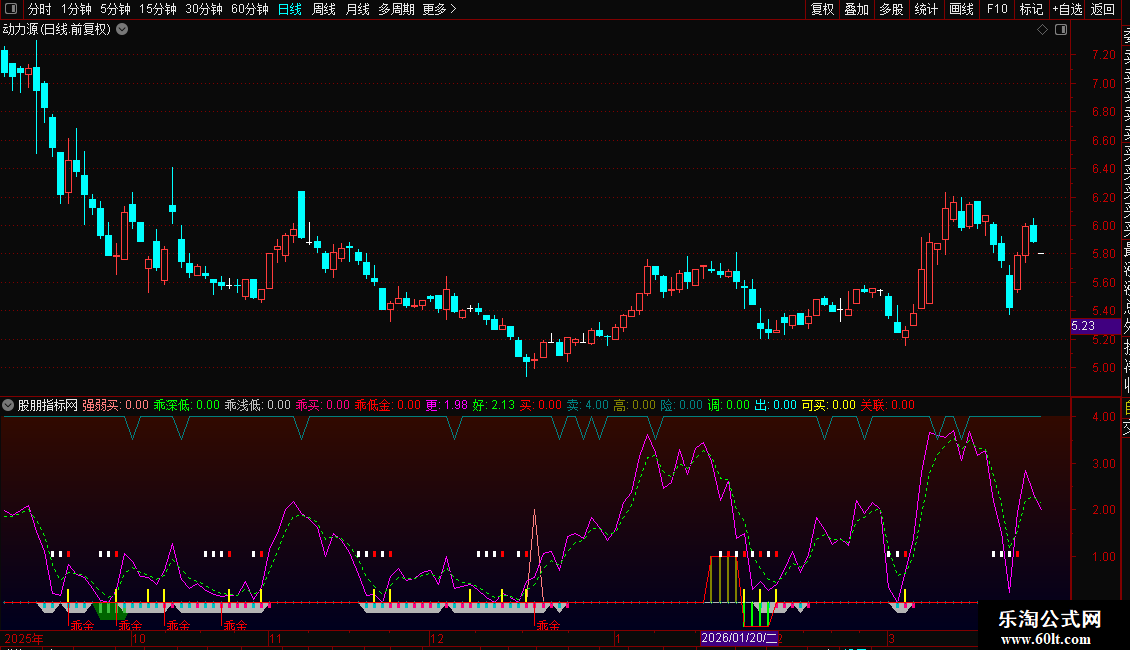1130x650 pixels.
Task: Expand the 更多 periods menu
Action: 439,9
